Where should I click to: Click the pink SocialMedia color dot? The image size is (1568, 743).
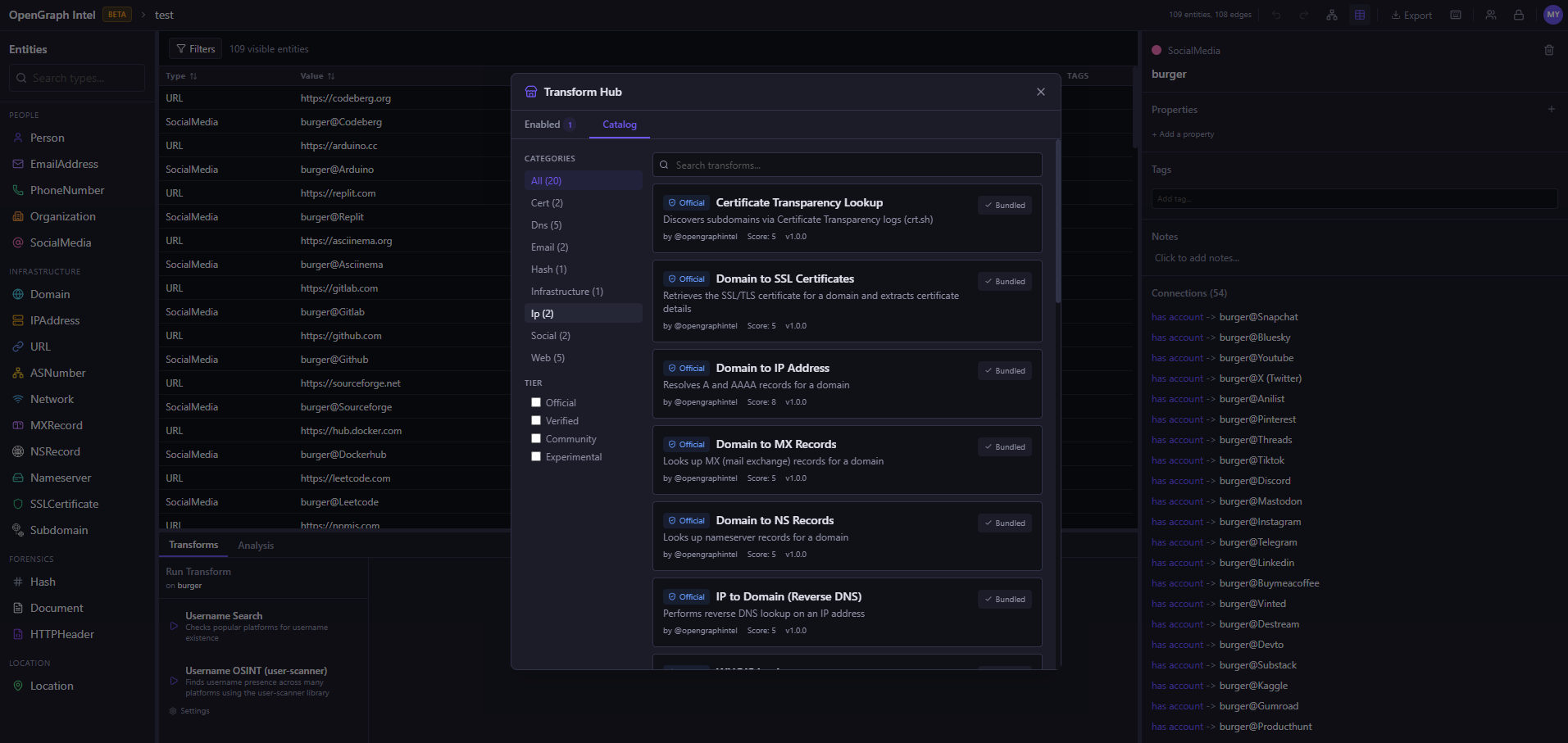click(1157, 50)
